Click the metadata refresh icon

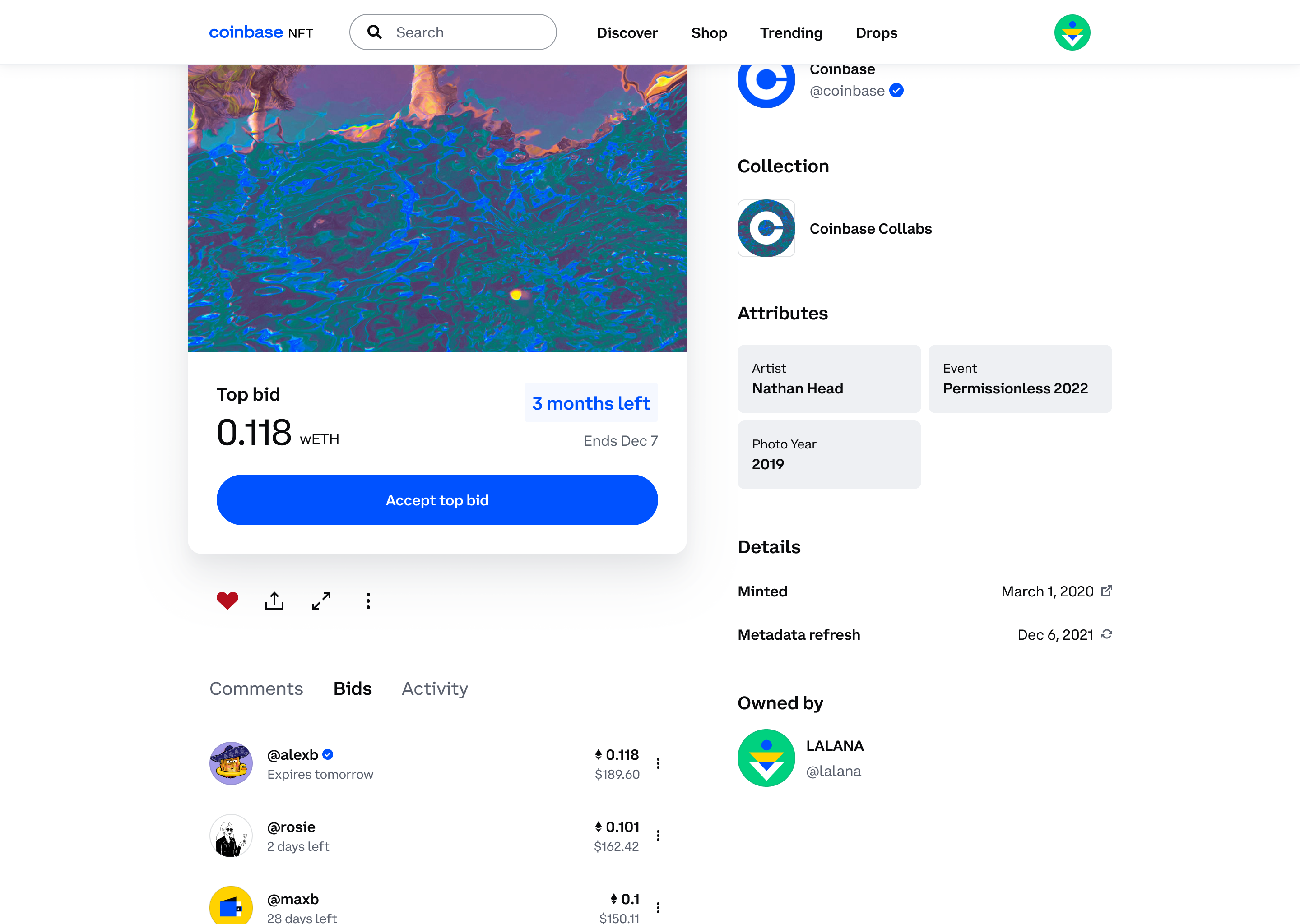coord(1106,634)
